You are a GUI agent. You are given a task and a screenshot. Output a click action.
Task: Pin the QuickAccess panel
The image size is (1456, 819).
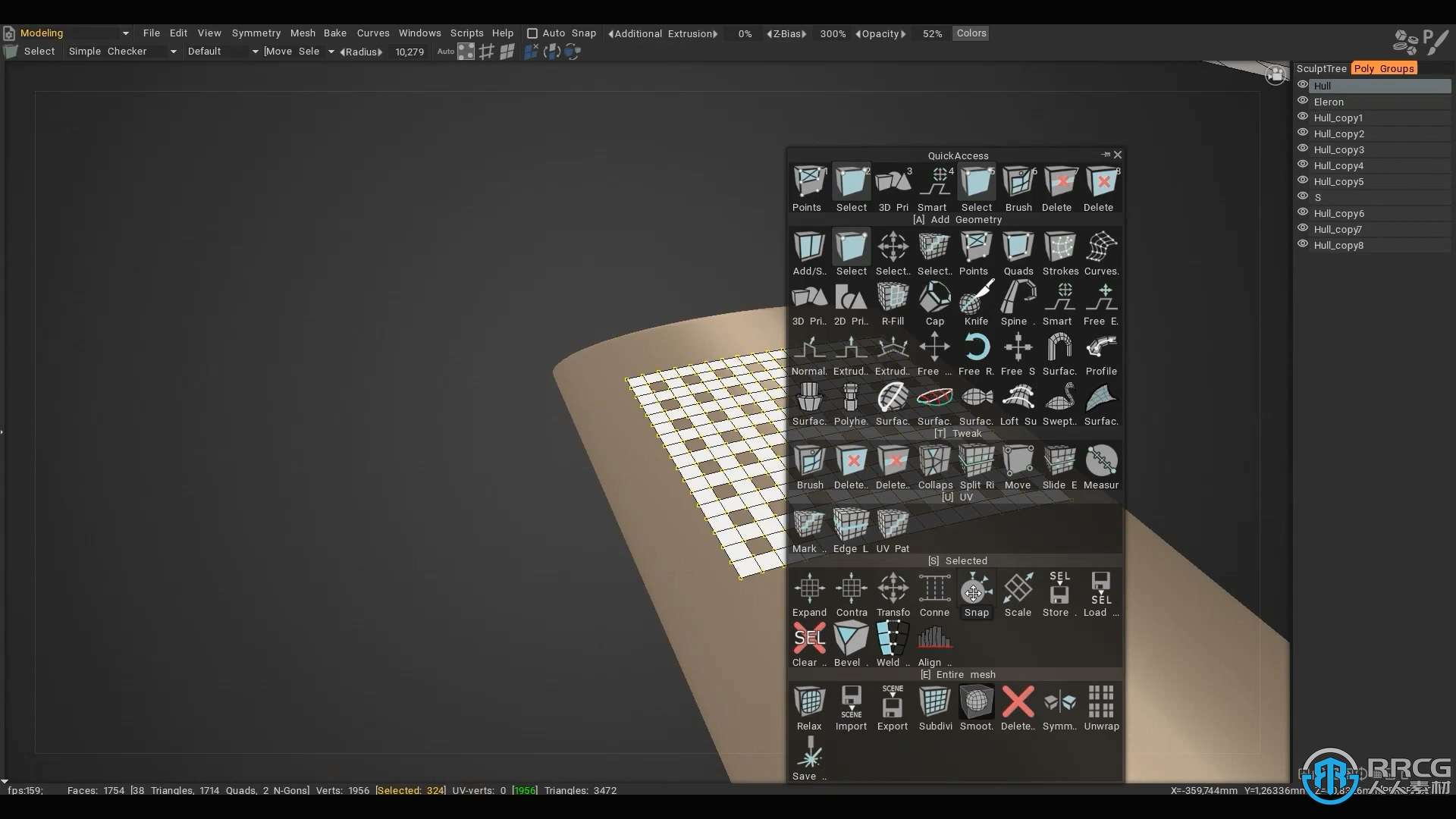tap(1106, 155)
